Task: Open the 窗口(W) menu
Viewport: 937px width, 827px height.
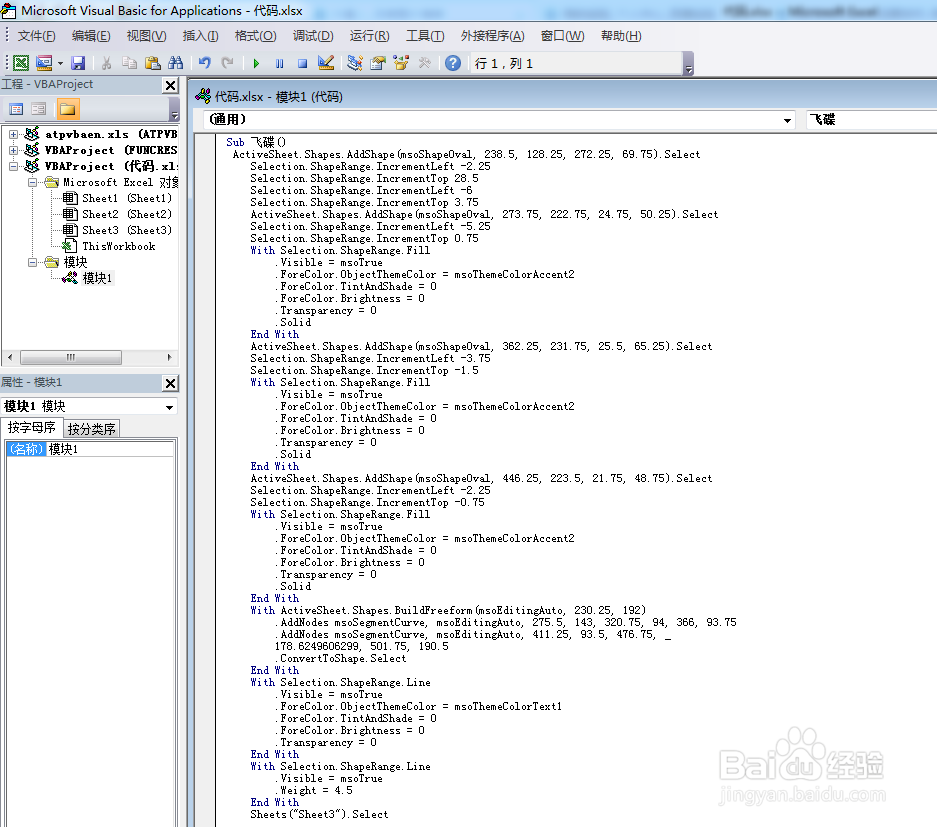Action: 562,36
